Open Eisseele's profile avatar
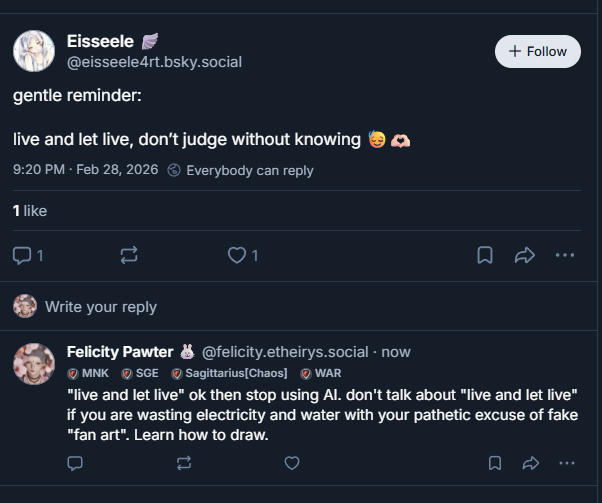This screenshot has height=503, width=602. [33, 51]
